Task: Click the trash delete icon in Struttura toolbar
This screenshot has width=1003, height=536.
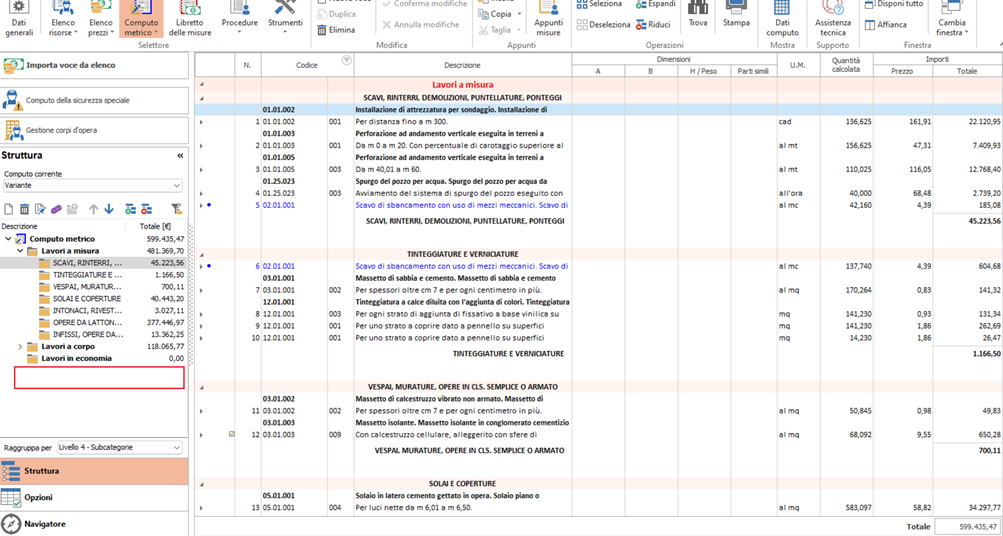Action: tap(24, 209)
